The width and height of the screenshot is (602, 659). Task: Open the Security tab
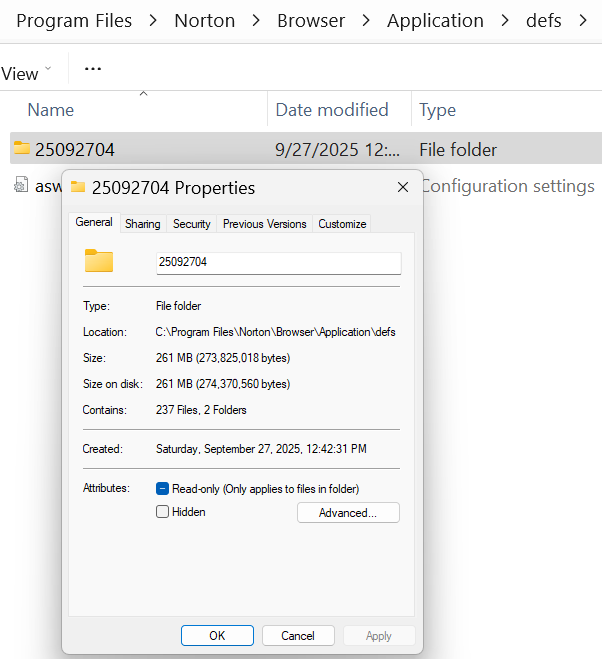[191, 224]
